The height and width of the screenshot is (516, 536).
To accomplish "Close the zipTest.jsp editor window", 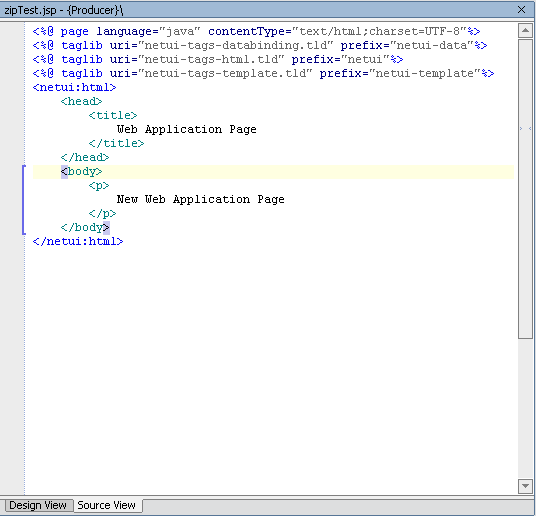I will point(521,10).
